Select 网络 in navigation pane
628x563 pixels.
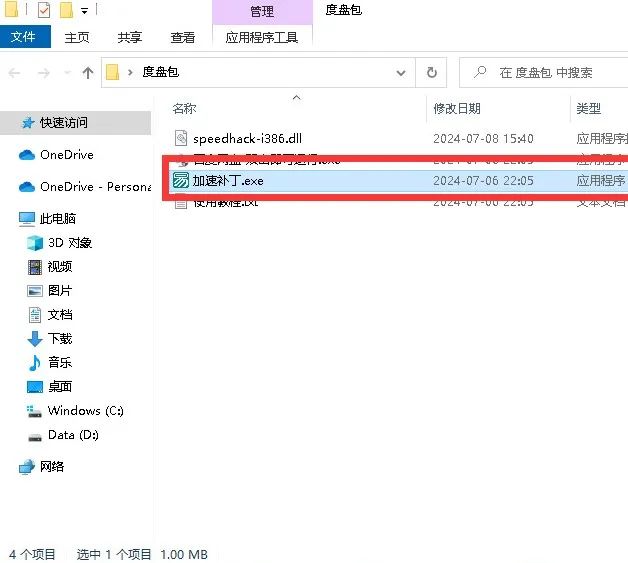click(x=52, y=466)
